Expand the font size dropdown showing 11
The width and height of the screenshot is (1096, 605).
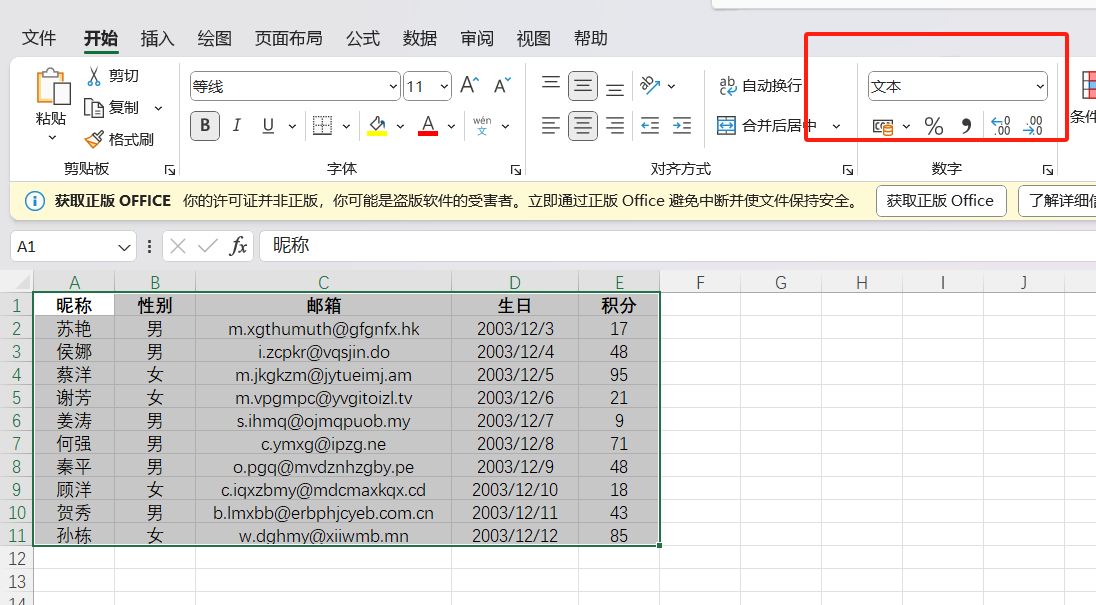pos(443,87)
